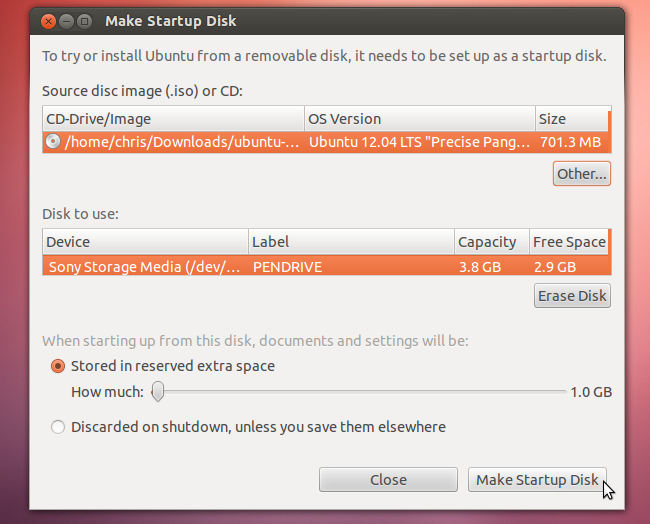Click the OS Version column header
The height and width of the screenshot is (524, 650).
pos(419,119)
